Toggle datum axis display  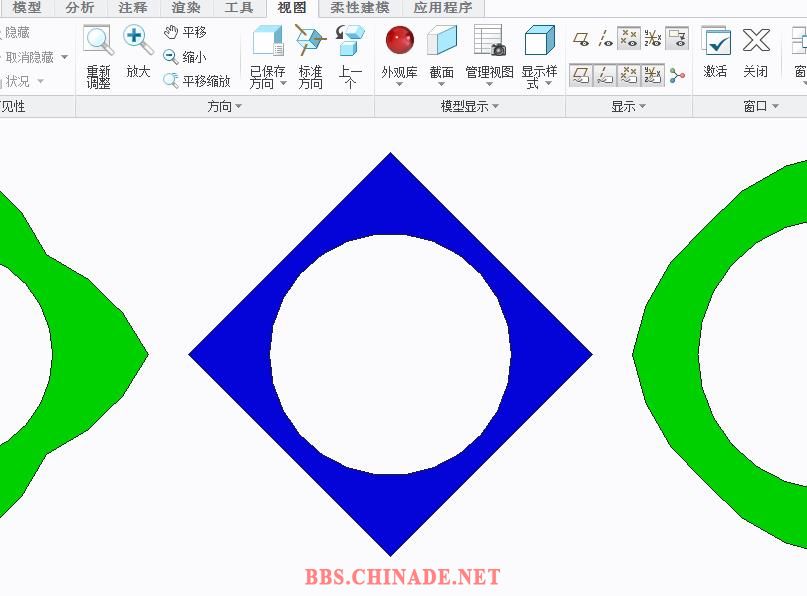605,39
